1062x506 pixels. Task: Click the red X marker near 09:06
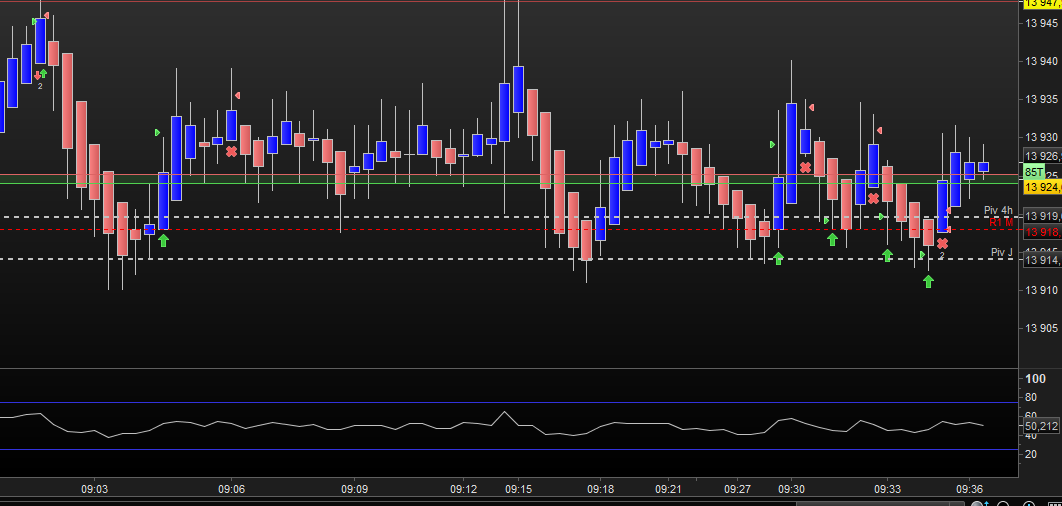[x=231, y=151]
